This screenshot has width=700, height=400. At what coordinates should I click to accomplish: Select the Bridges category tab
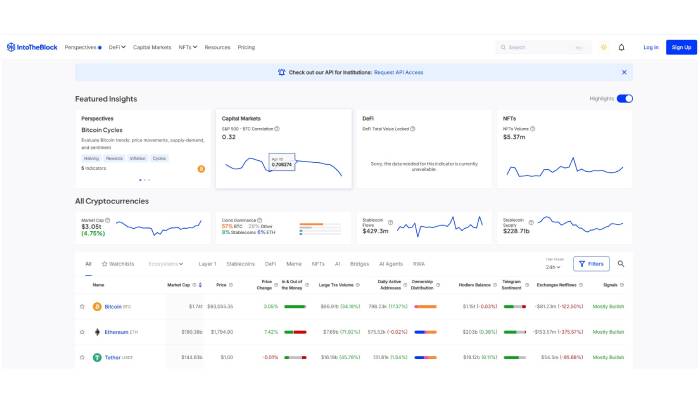[x=359, y=264]
